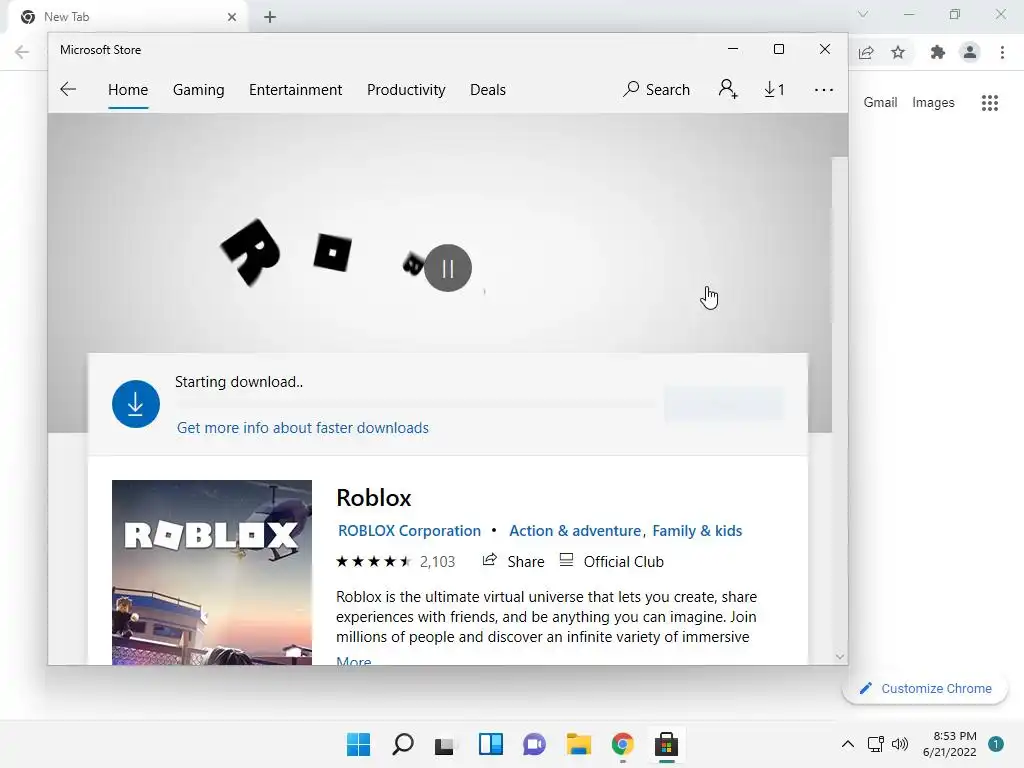Open the Store's three-dot See more menu
1024x768 pixels.
click(x=824, y=89)
